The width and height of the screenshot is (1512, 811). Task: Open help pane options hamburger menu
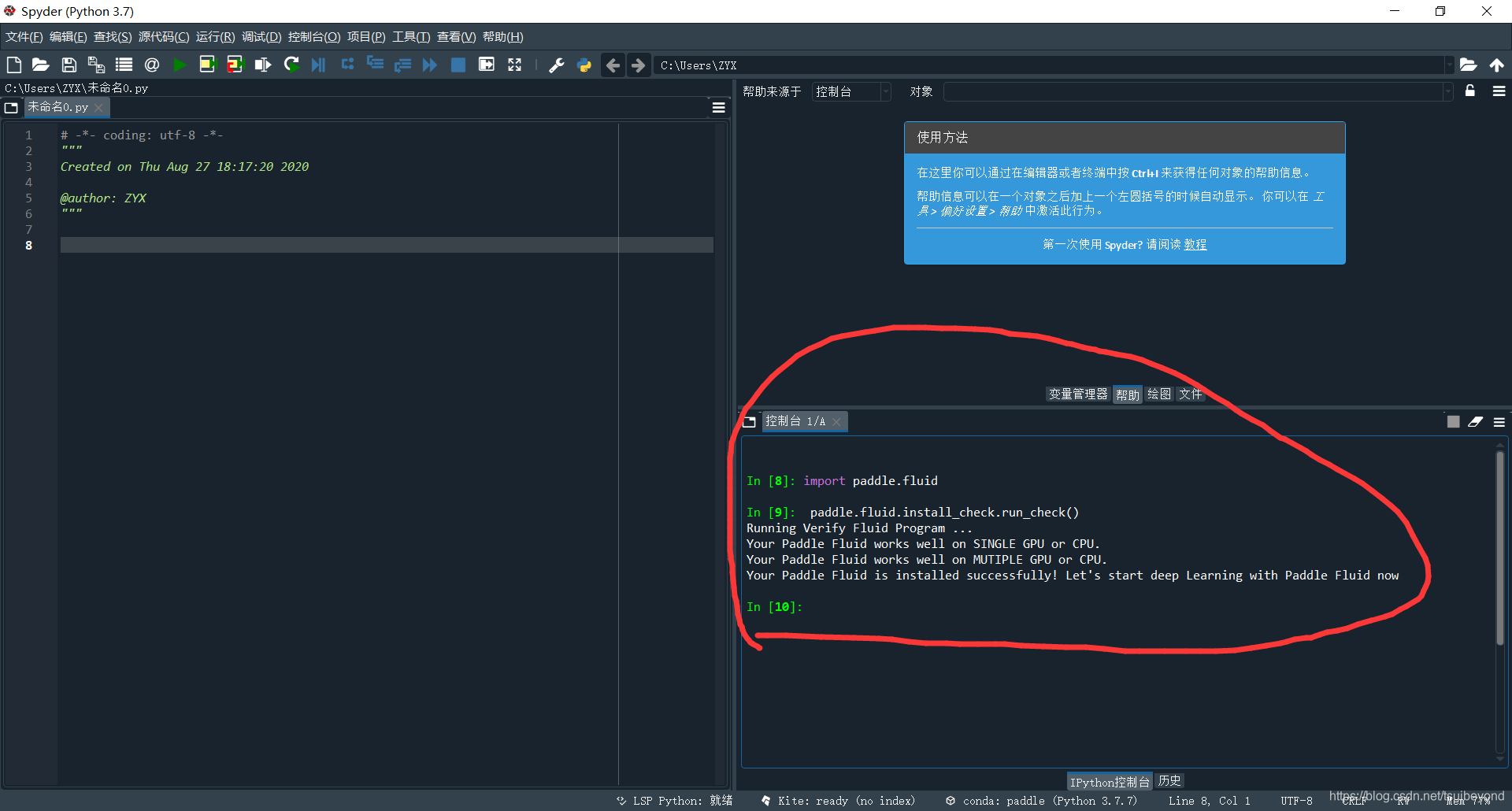pyautogui.click(x=1499, y=91)
